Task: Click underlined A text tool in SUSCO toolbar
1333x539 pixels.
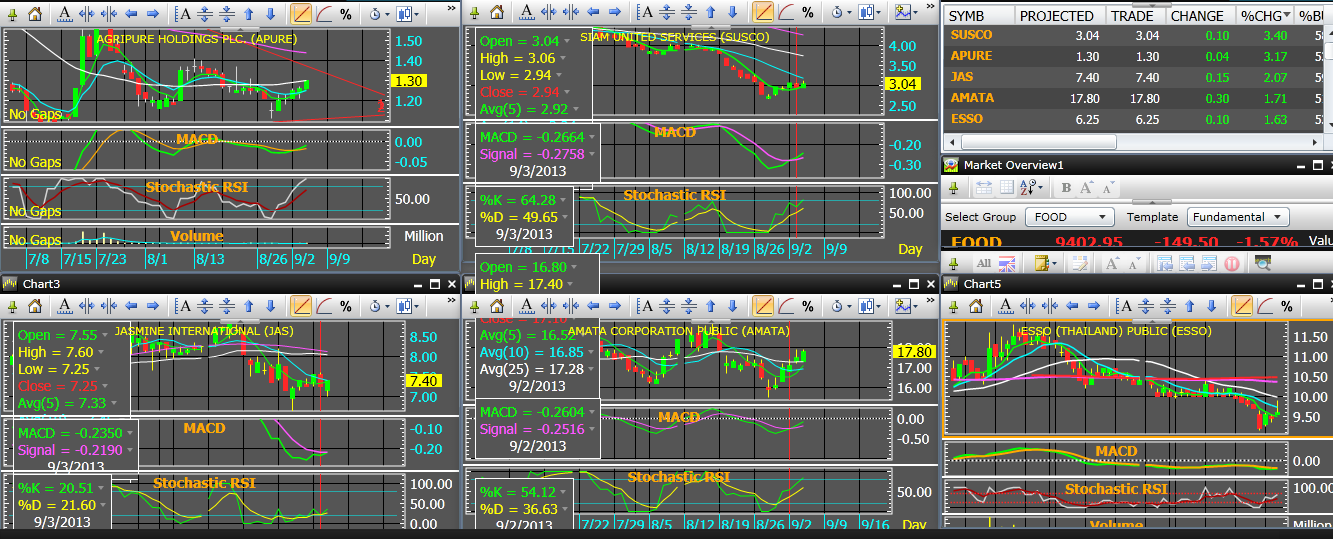Action: pyautogui.click(x=527, y=13)
